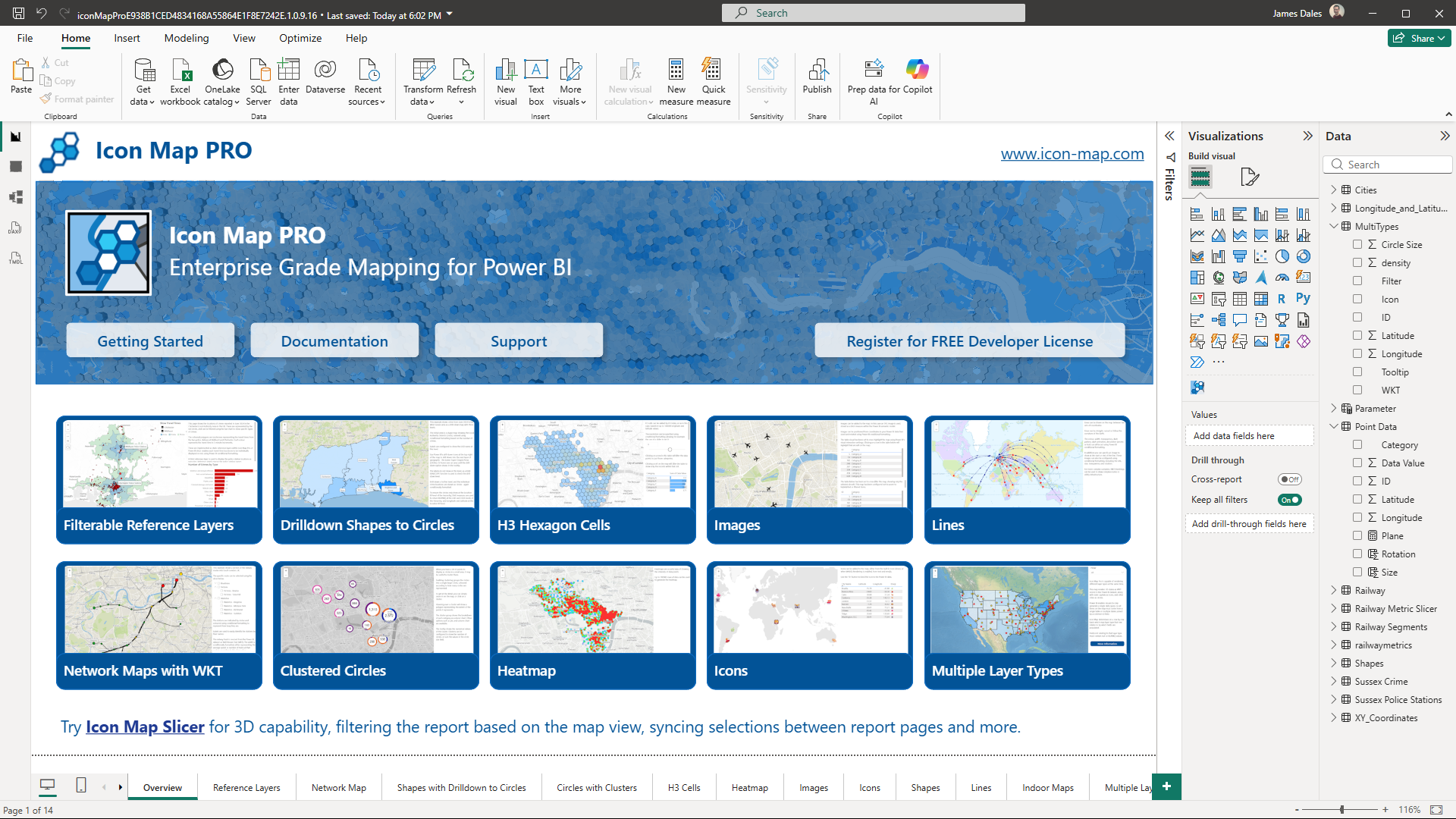
Task: Click Register for FREE Developer License
Action: coord(969,340)
